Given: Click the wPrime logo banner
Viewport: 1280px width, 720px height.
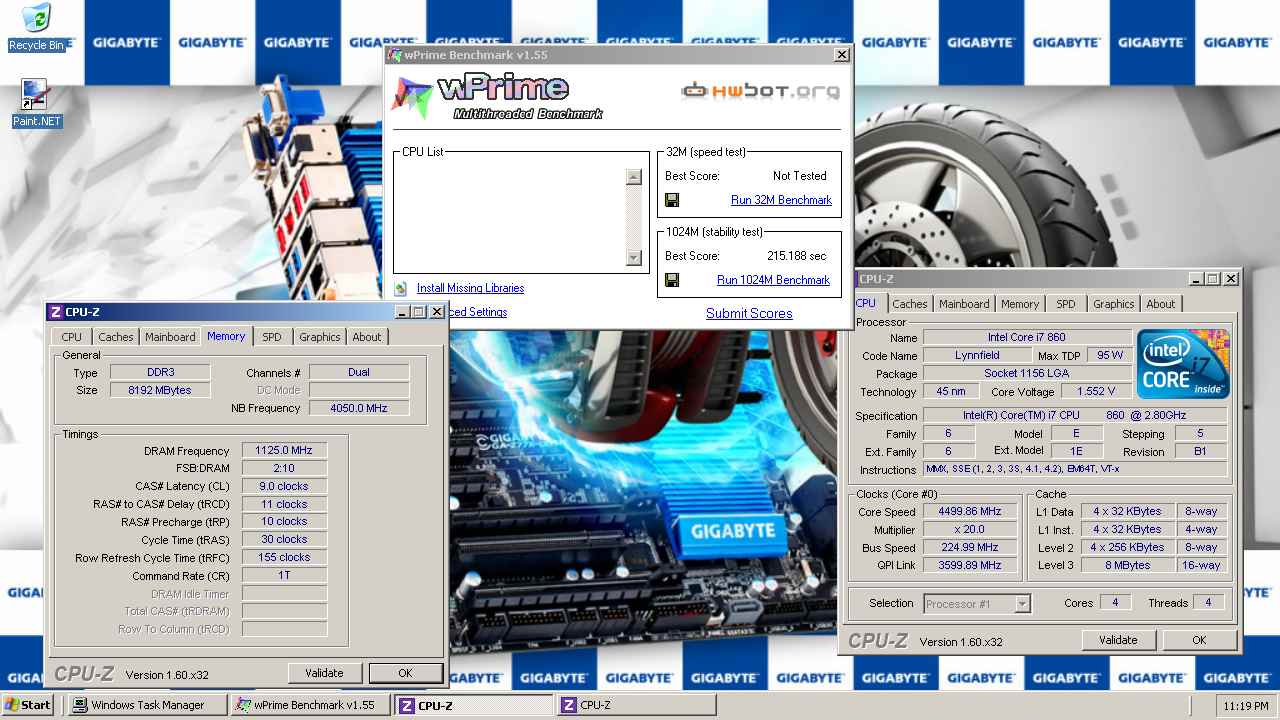Looking at the screenshot, I should [x=497, y=96].
